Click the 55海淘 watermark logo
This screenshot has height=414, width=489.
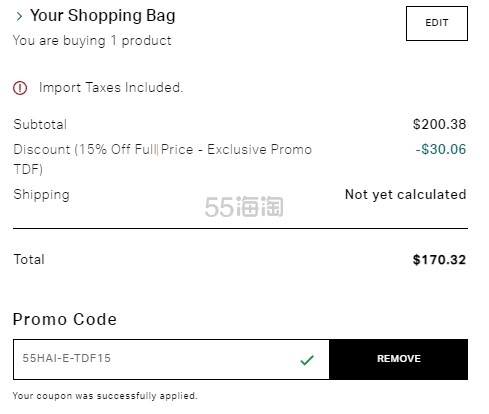tap(244, 207)
